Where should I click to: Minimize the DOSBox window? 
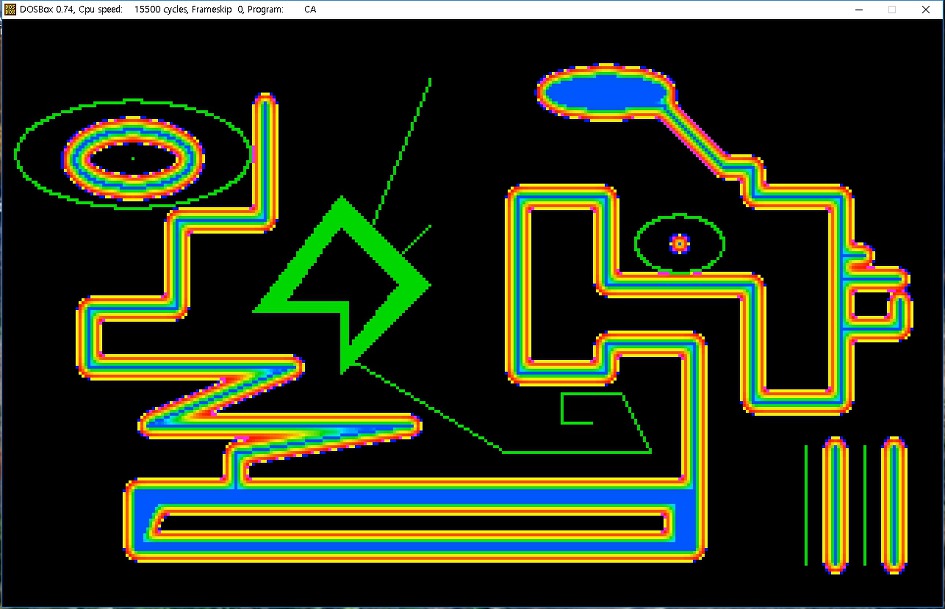click(x=859, y=10)
